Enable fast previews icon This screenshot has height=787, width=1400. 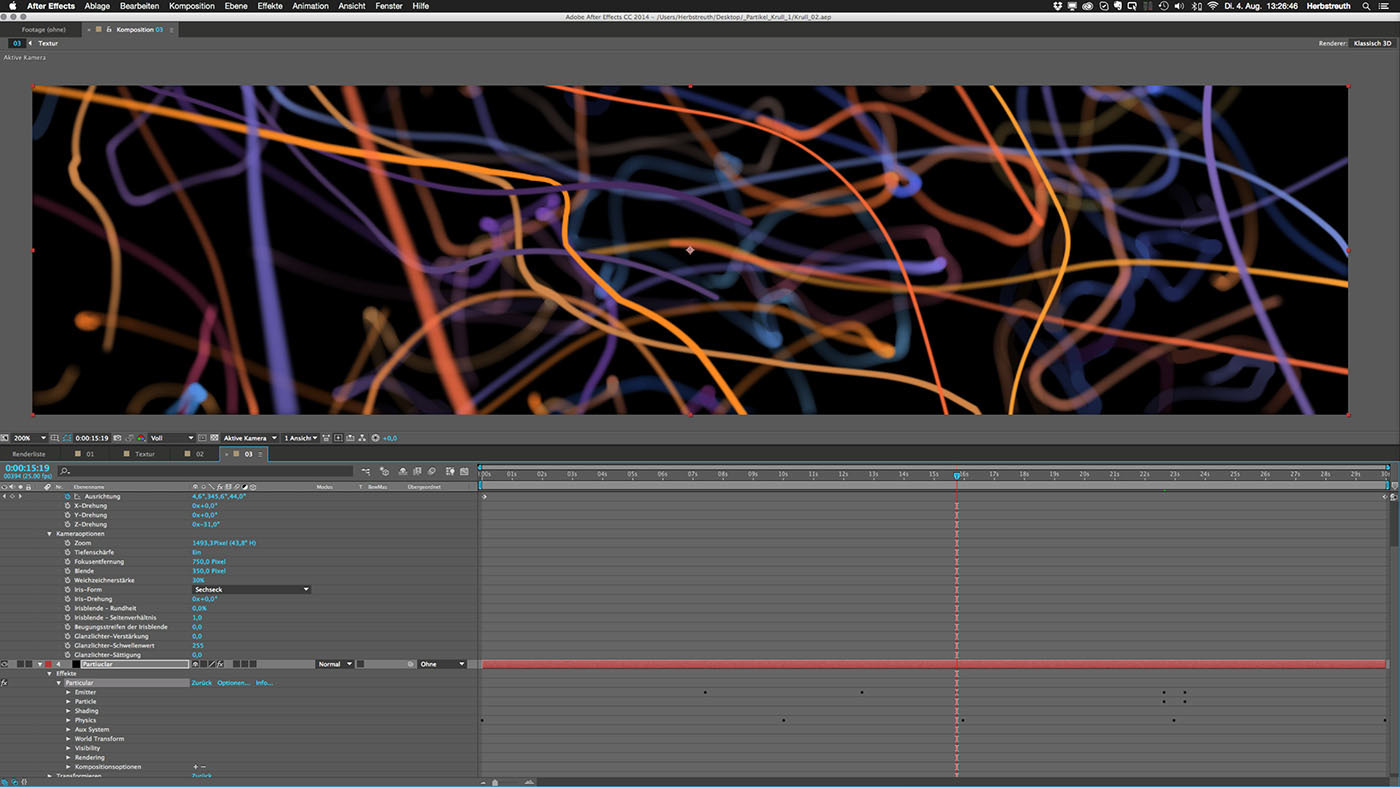coord(338,438)
